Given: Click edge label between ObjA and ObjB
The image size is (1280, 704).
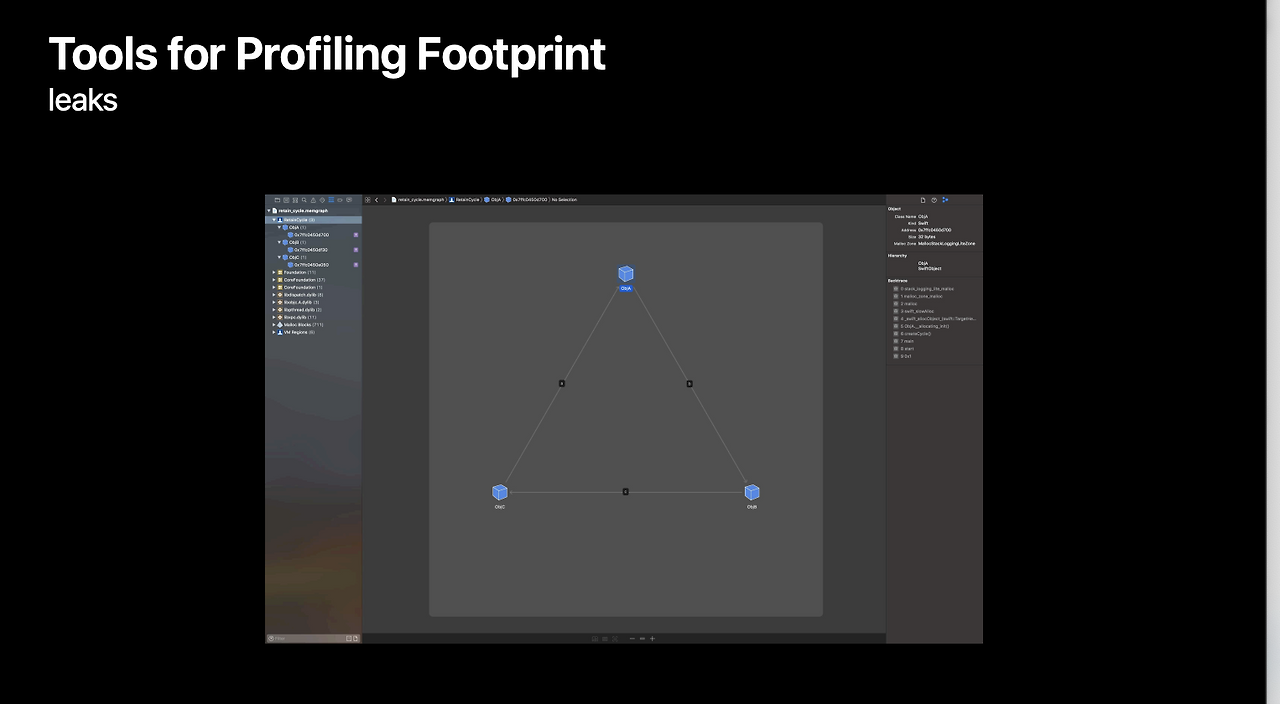Looking at the screenshot, I should (x=689, y=383).
